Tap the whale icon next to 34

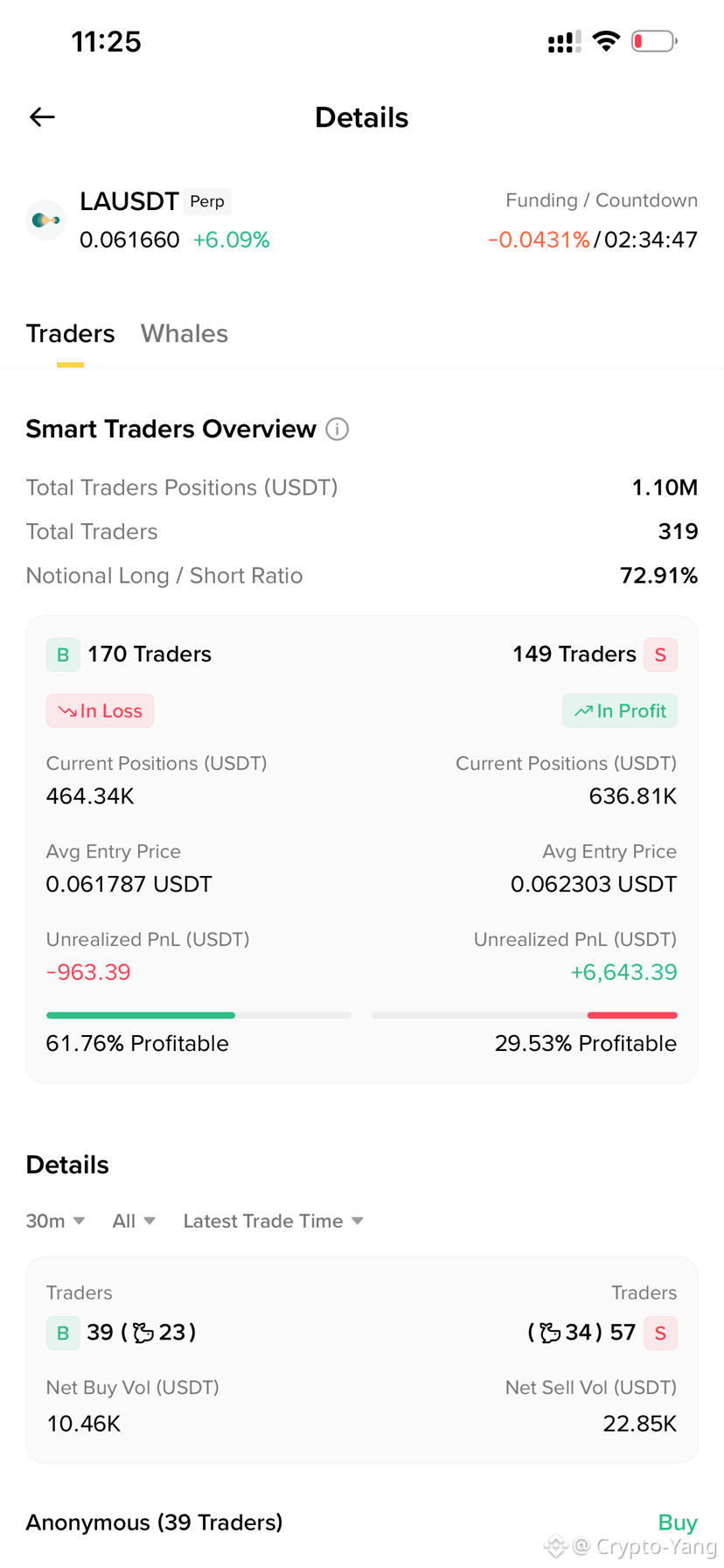click(550, 1333)
